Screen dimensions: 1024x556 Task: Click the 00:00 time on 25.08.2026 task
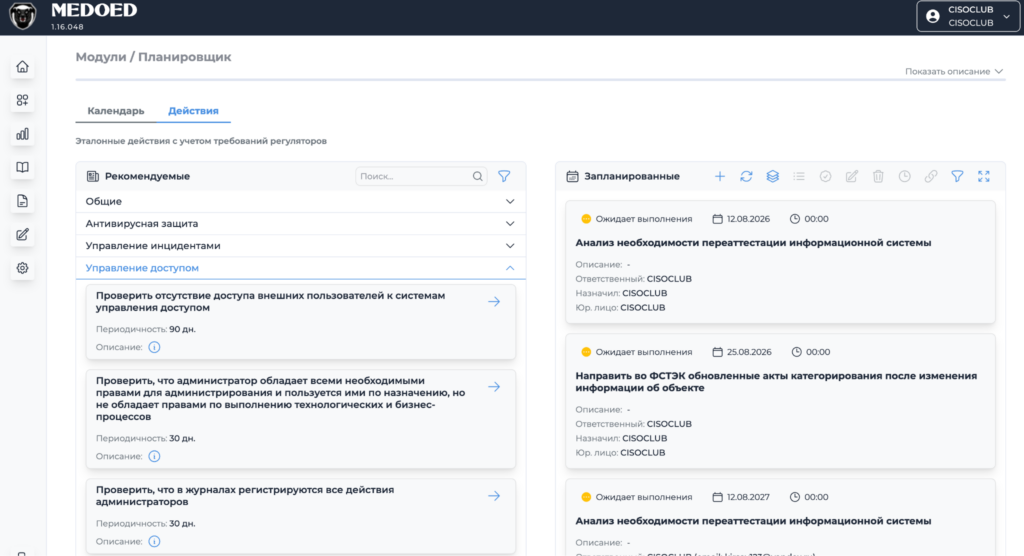(x=818, y=352)
